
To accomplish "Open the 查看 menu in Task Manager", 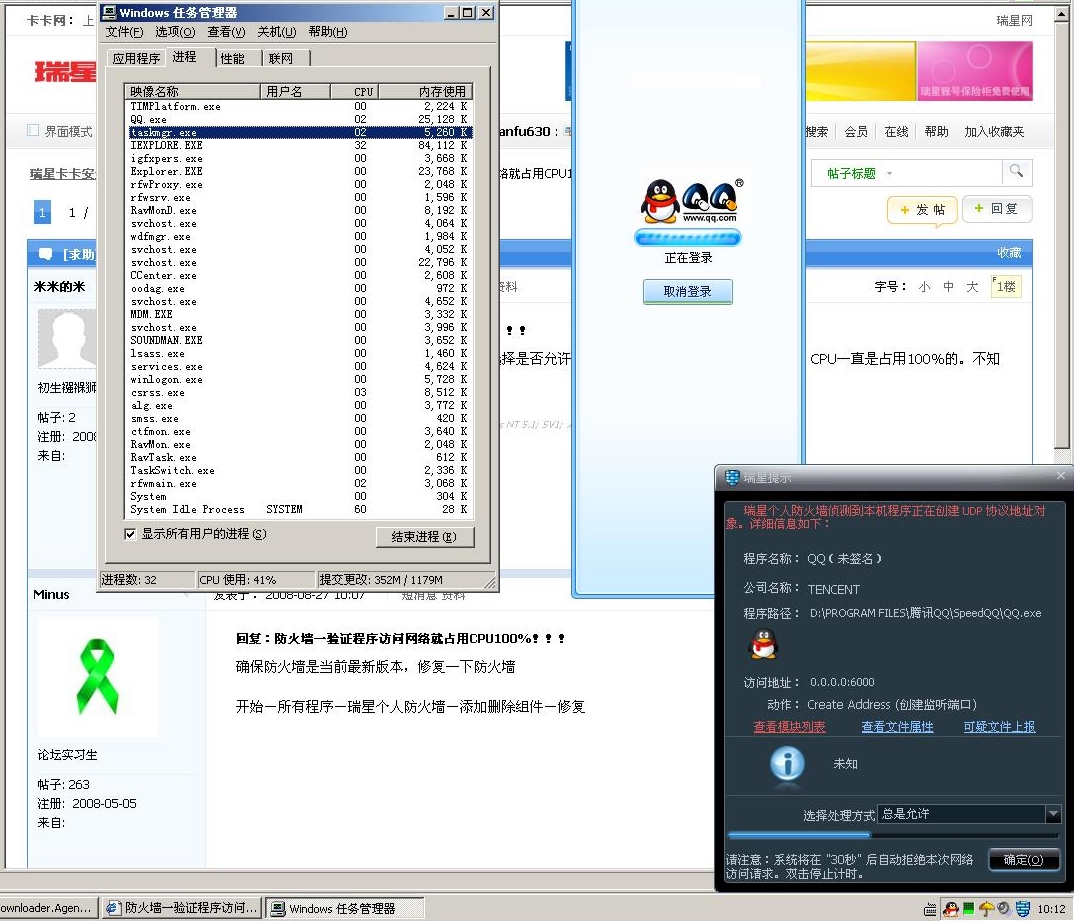I will pos(226,31).
